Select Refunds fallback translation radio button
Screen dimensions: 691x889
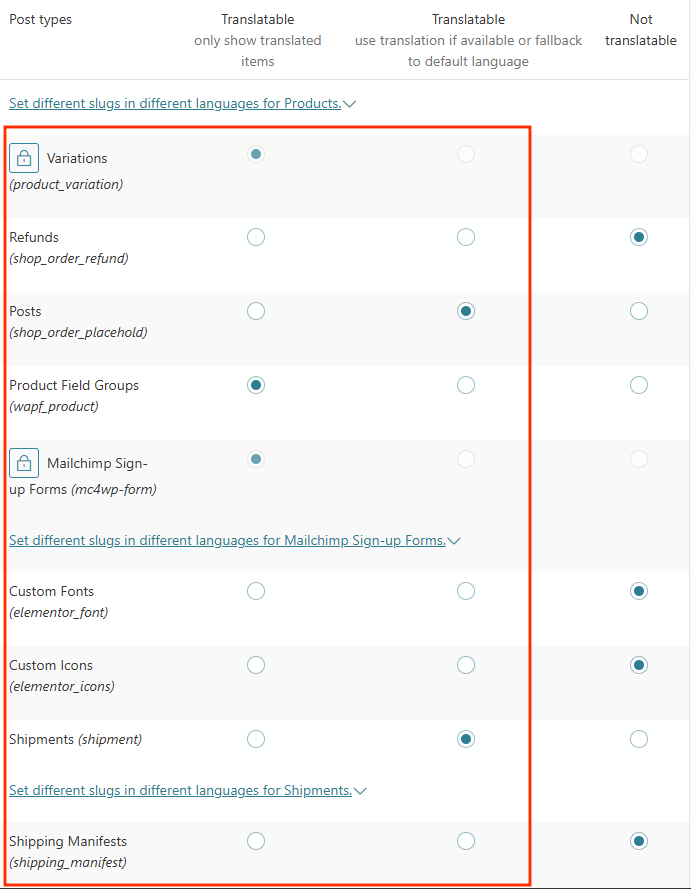click(x=466, y=237)
